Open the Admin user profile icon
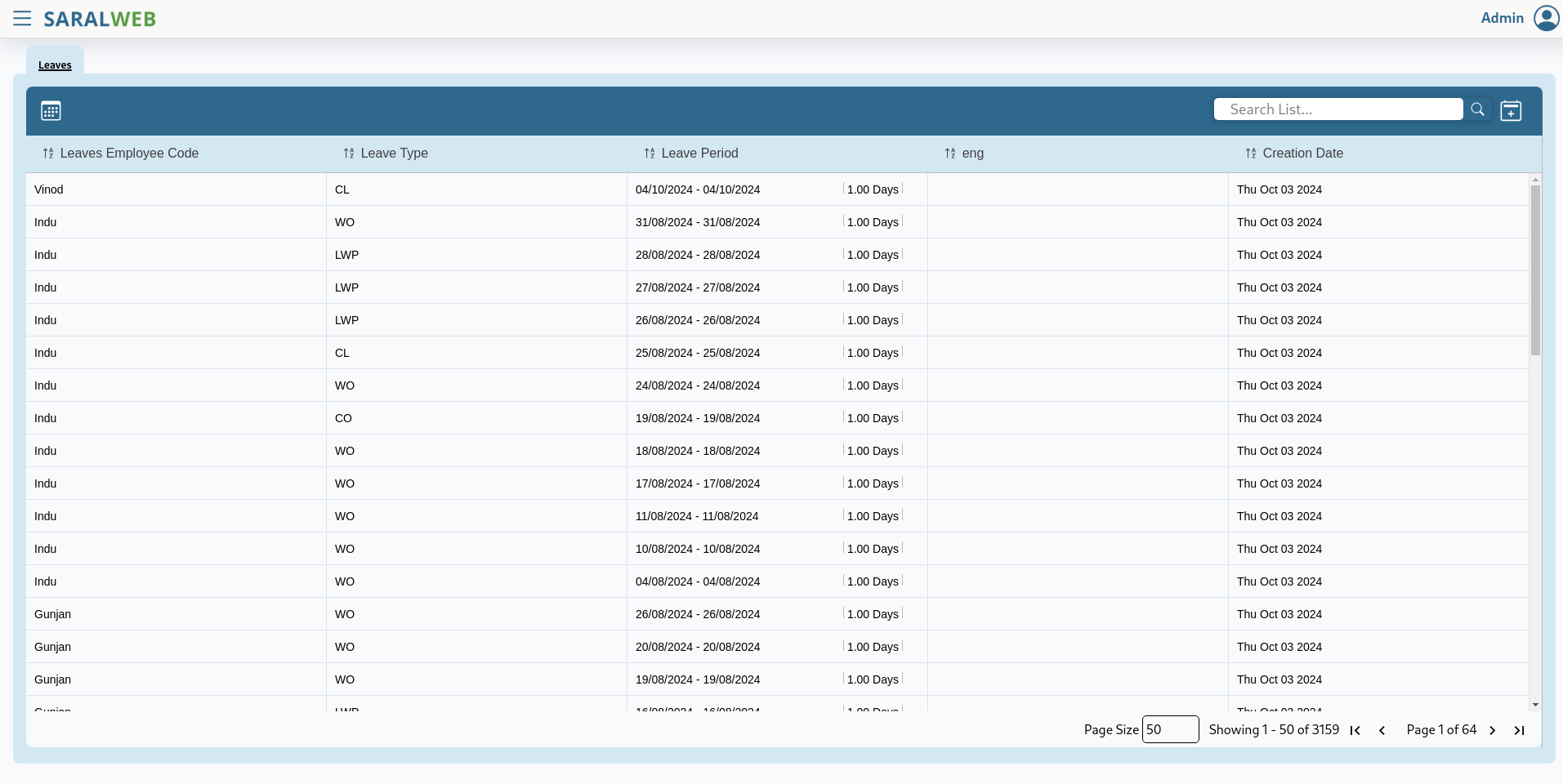 tap(1546, 18)
